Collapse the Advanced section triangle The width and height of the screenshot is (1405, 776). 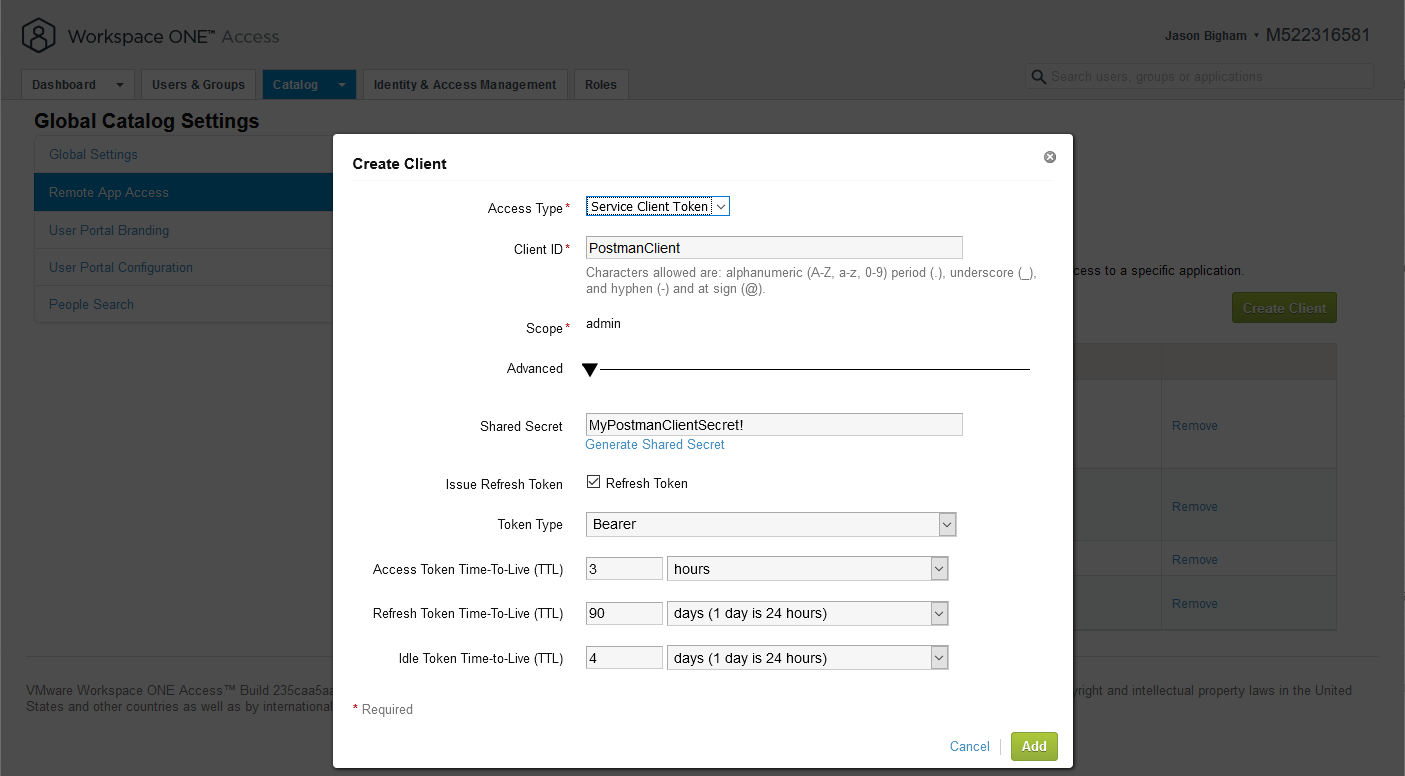click(x=589, y=369)
